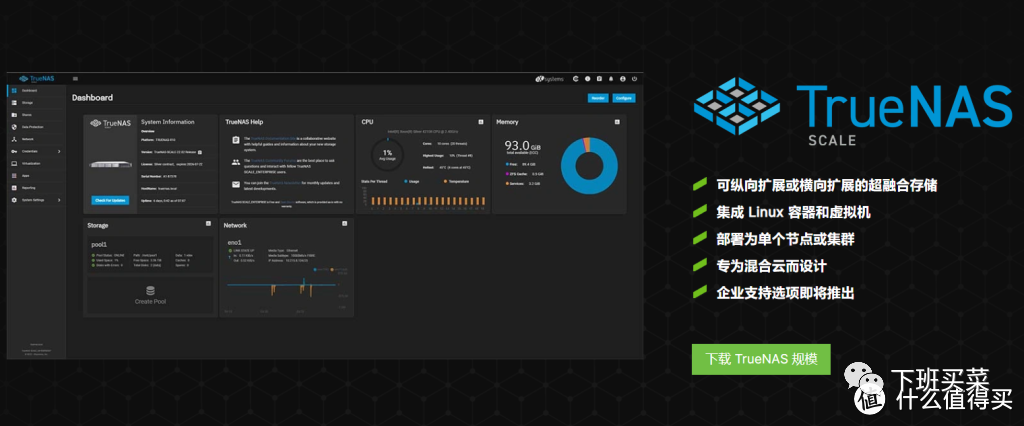The image size is (1024, 426).
Task: Click the Create Pool disk icon
Action: (x=150, y=291)
